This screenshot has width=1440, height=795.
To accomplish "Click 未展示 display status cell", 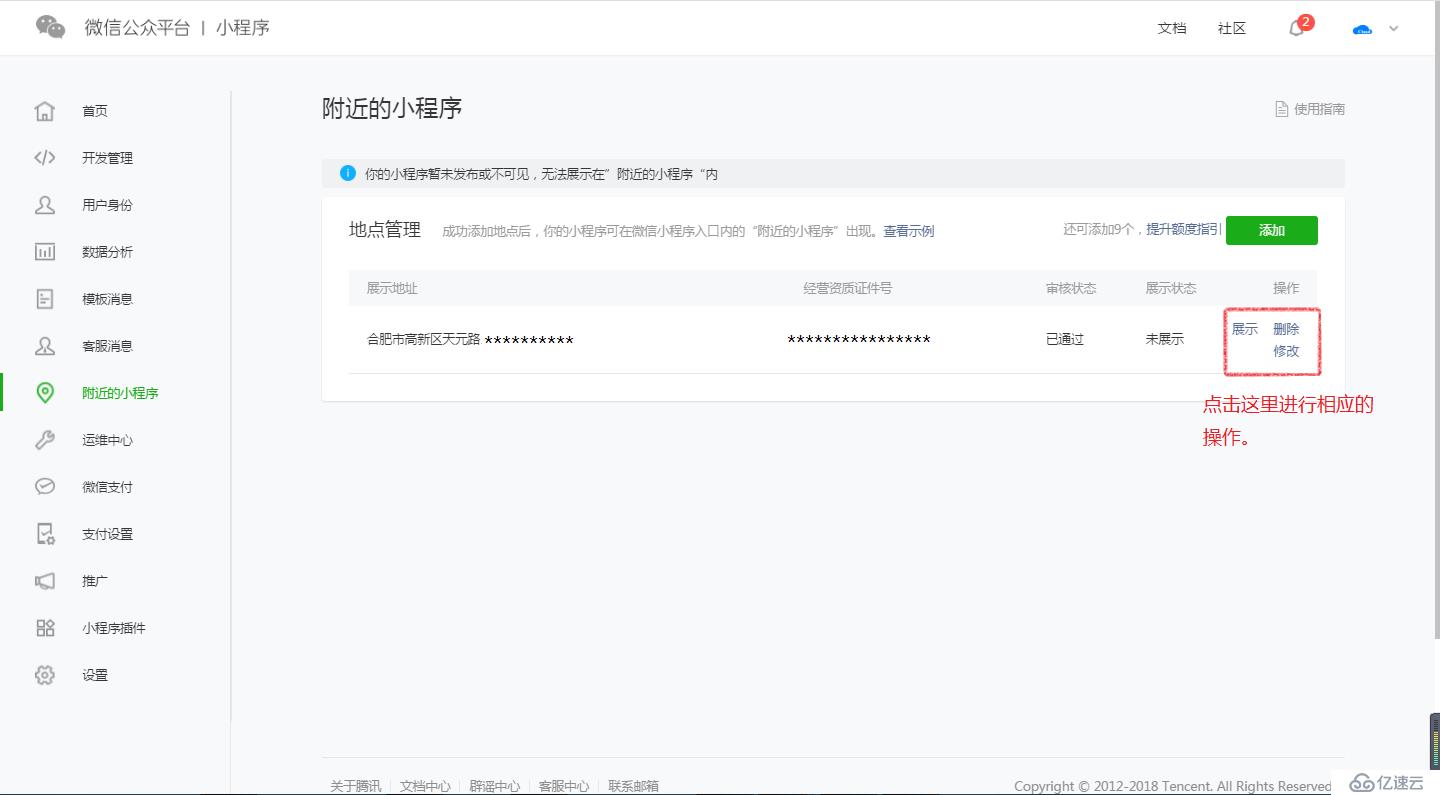I will (1165, 339).
